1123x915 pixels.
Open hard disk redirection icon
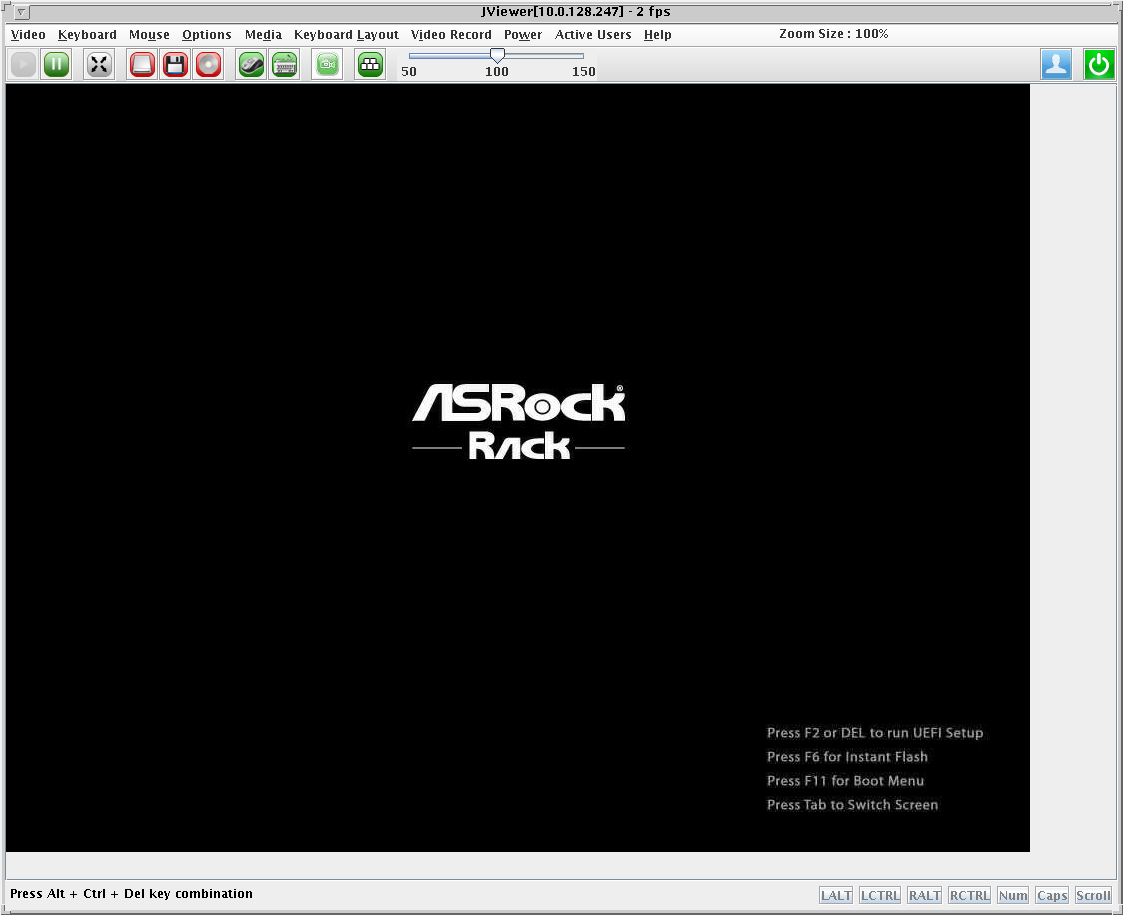[143, 65]
